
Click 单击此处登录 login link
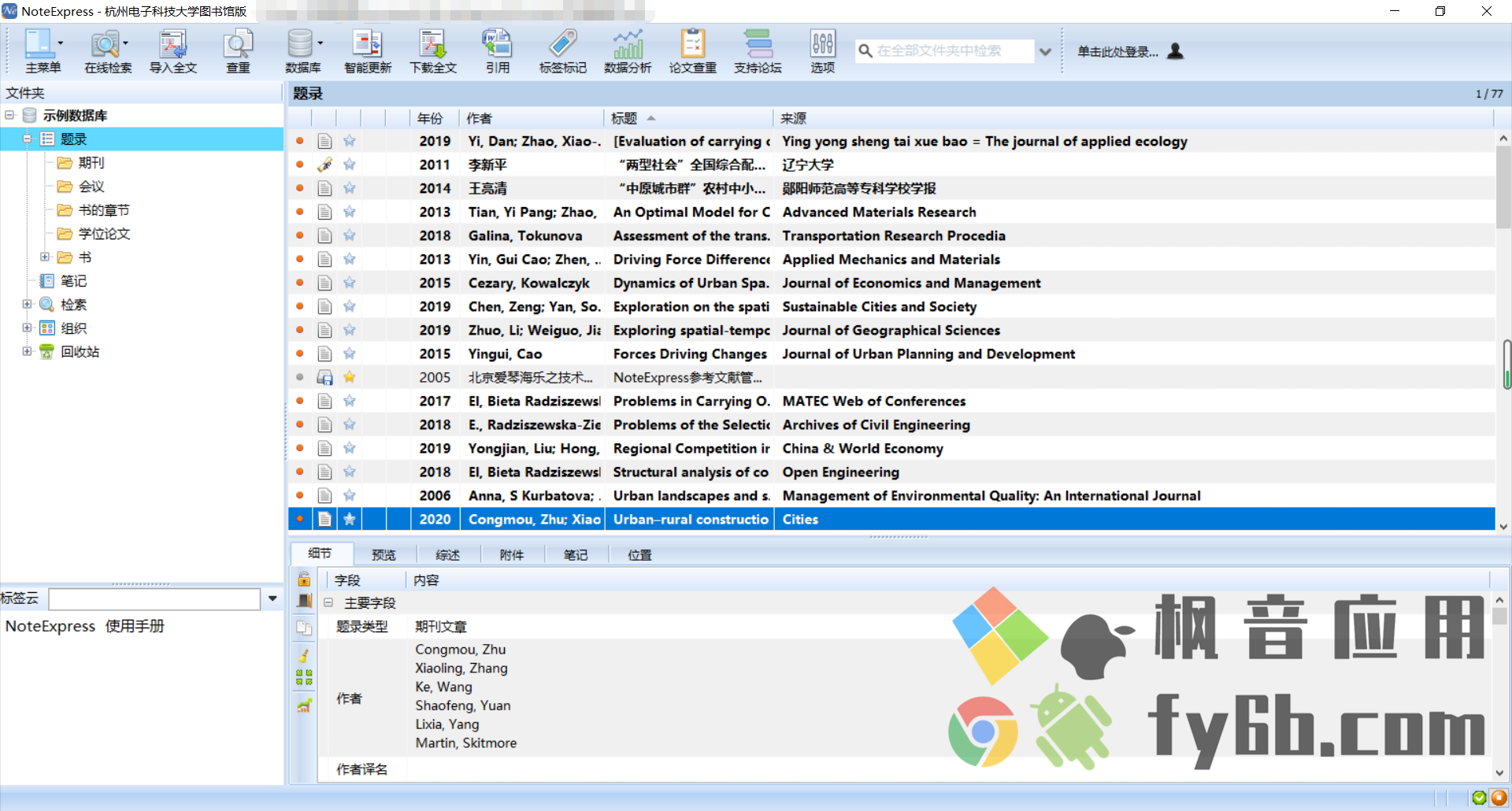click(x=1117, y=52)
